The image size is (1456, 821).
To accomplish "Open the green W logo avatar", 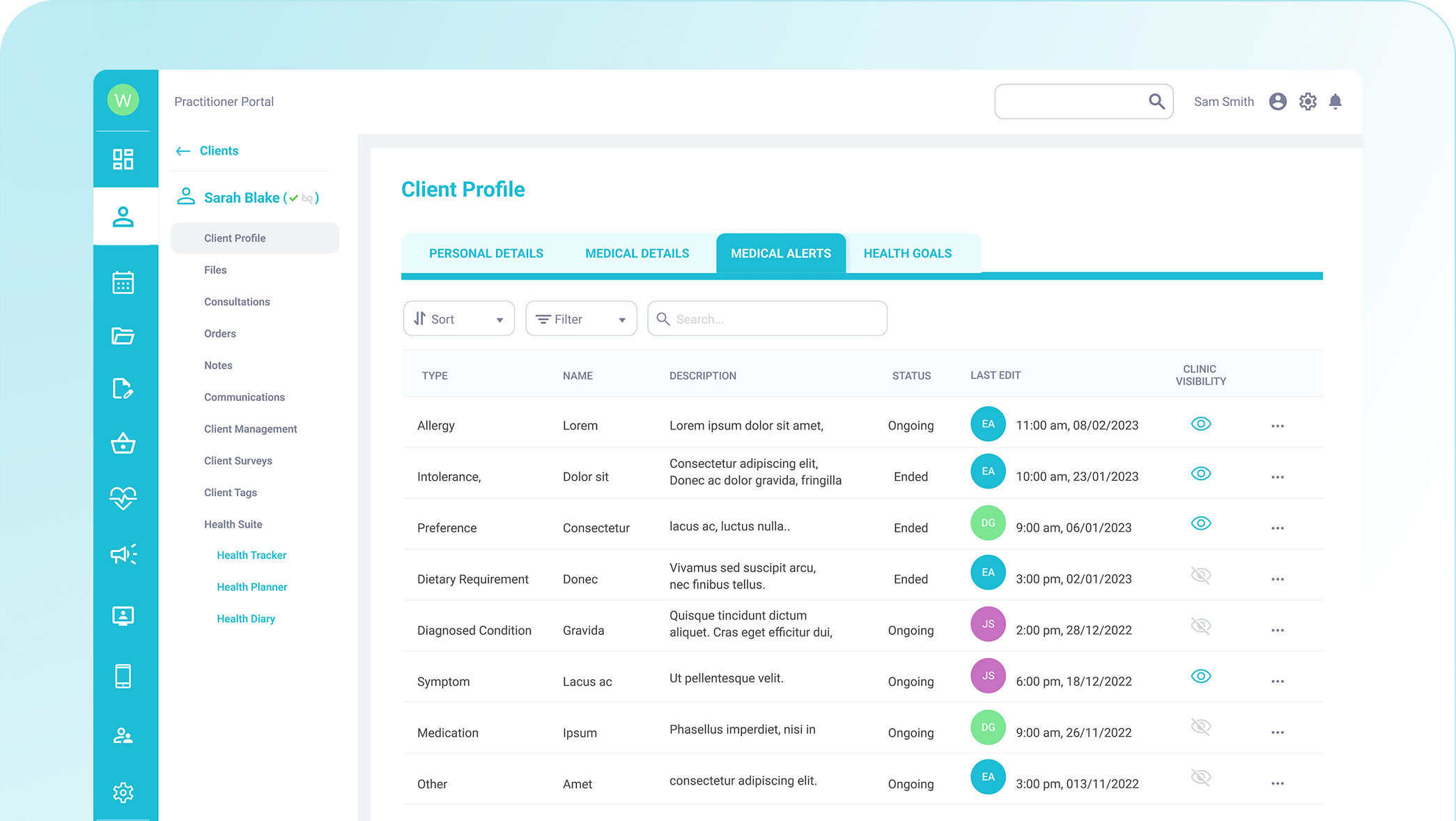I will point(123,100).
